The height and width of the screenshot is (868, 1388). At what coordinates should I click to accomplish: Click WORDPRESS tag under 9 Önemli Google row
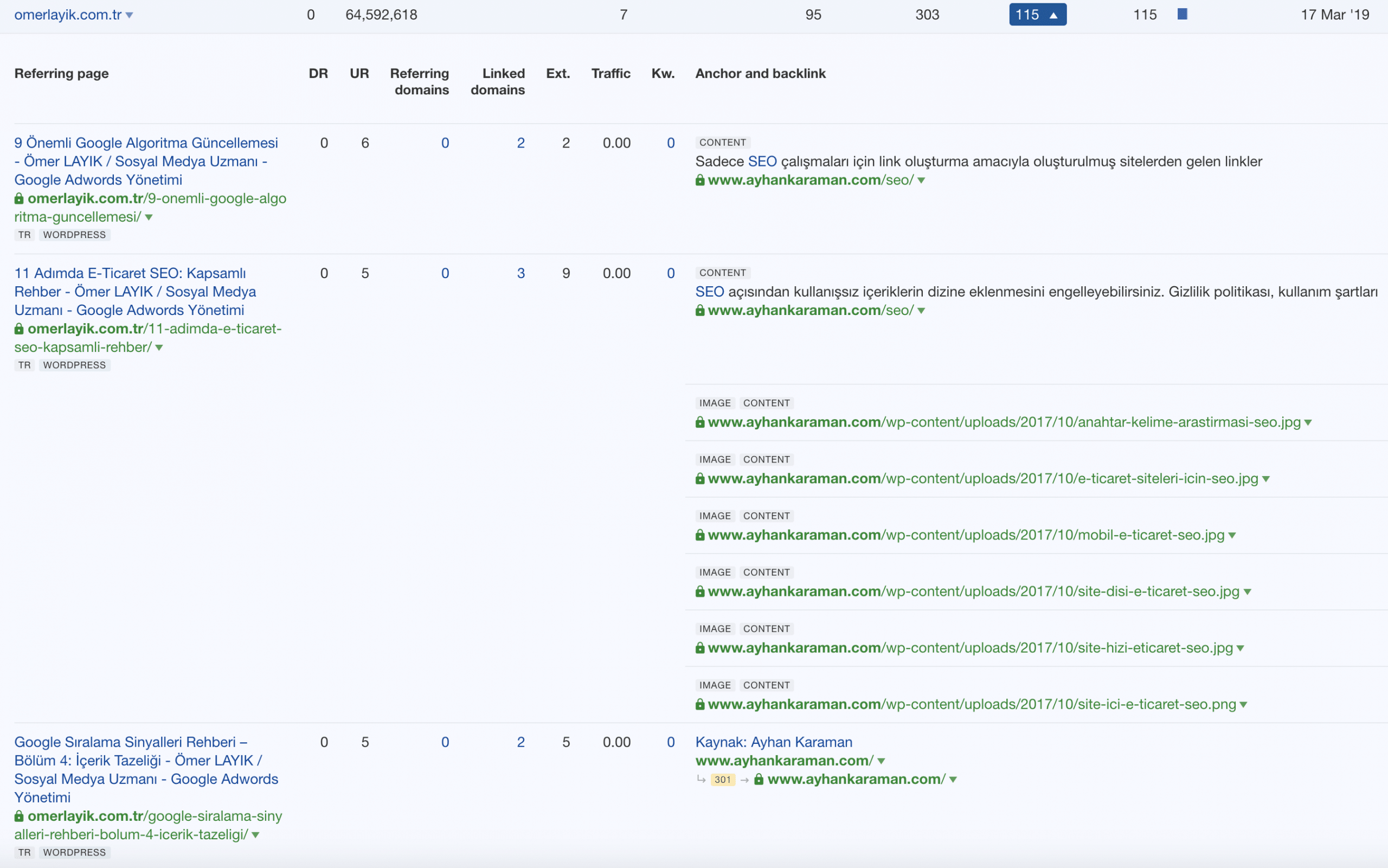pyautogui.click(x=75, y=235)
